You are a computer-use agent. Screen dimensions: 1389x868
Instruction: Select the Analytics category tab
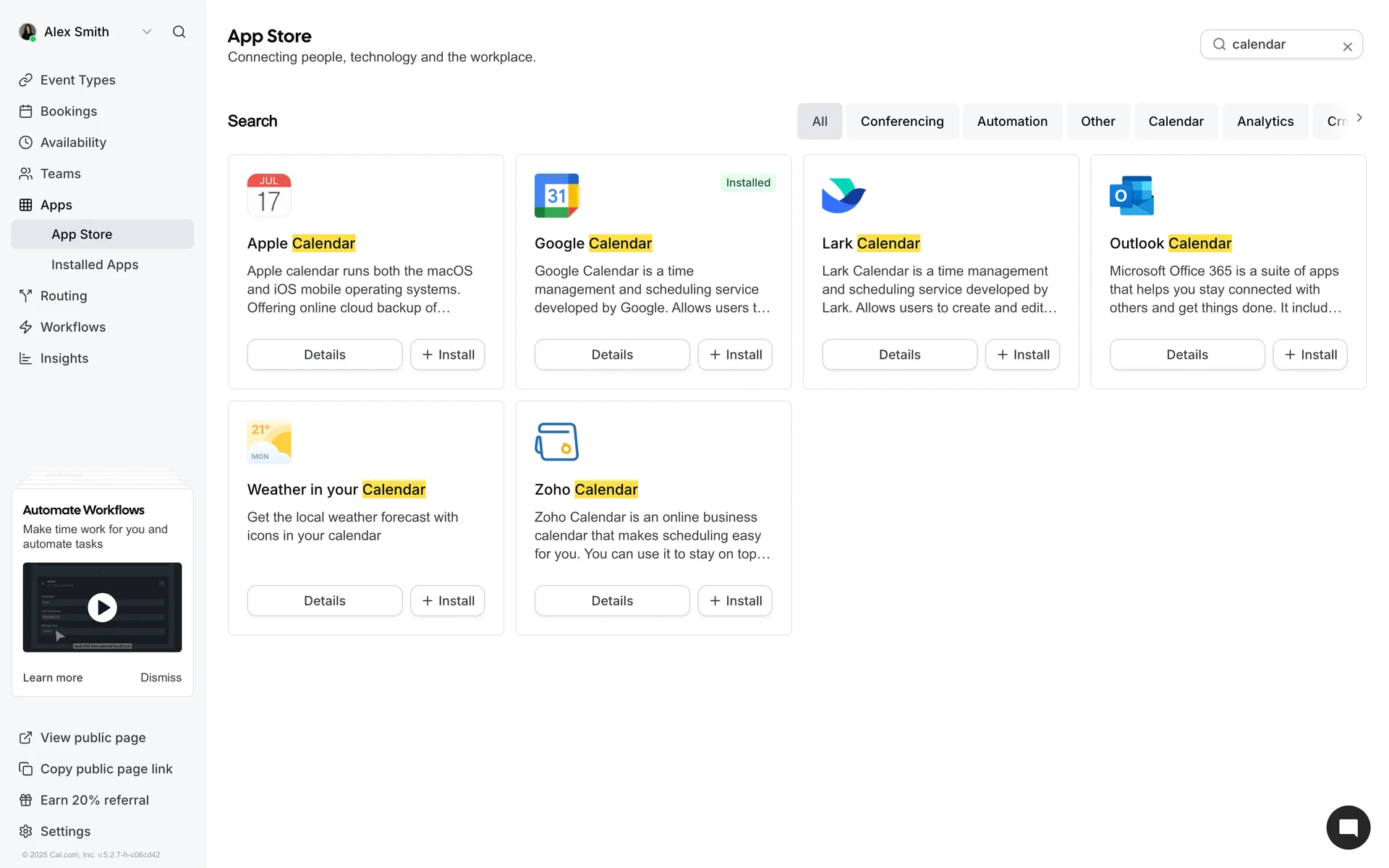pos(1265,122)
